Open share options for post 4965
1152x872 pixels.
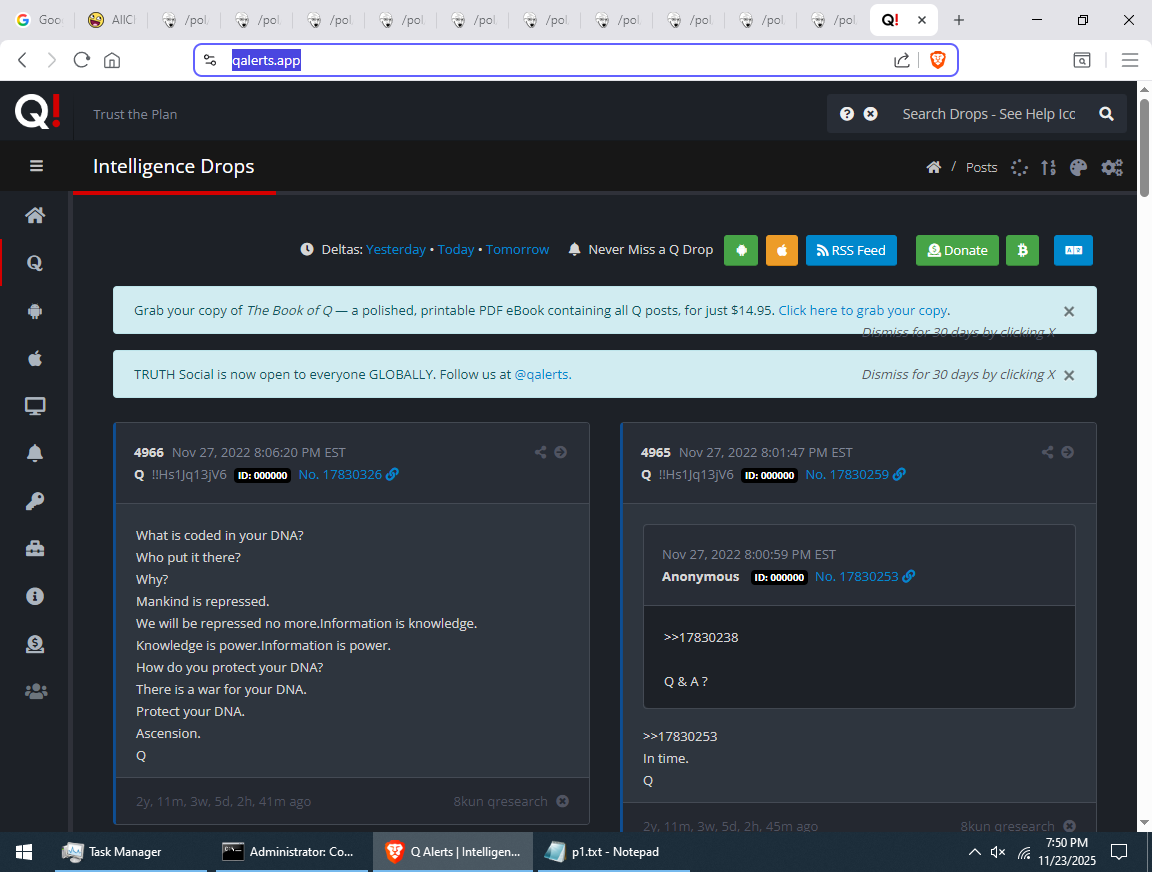click(1047, 452)
